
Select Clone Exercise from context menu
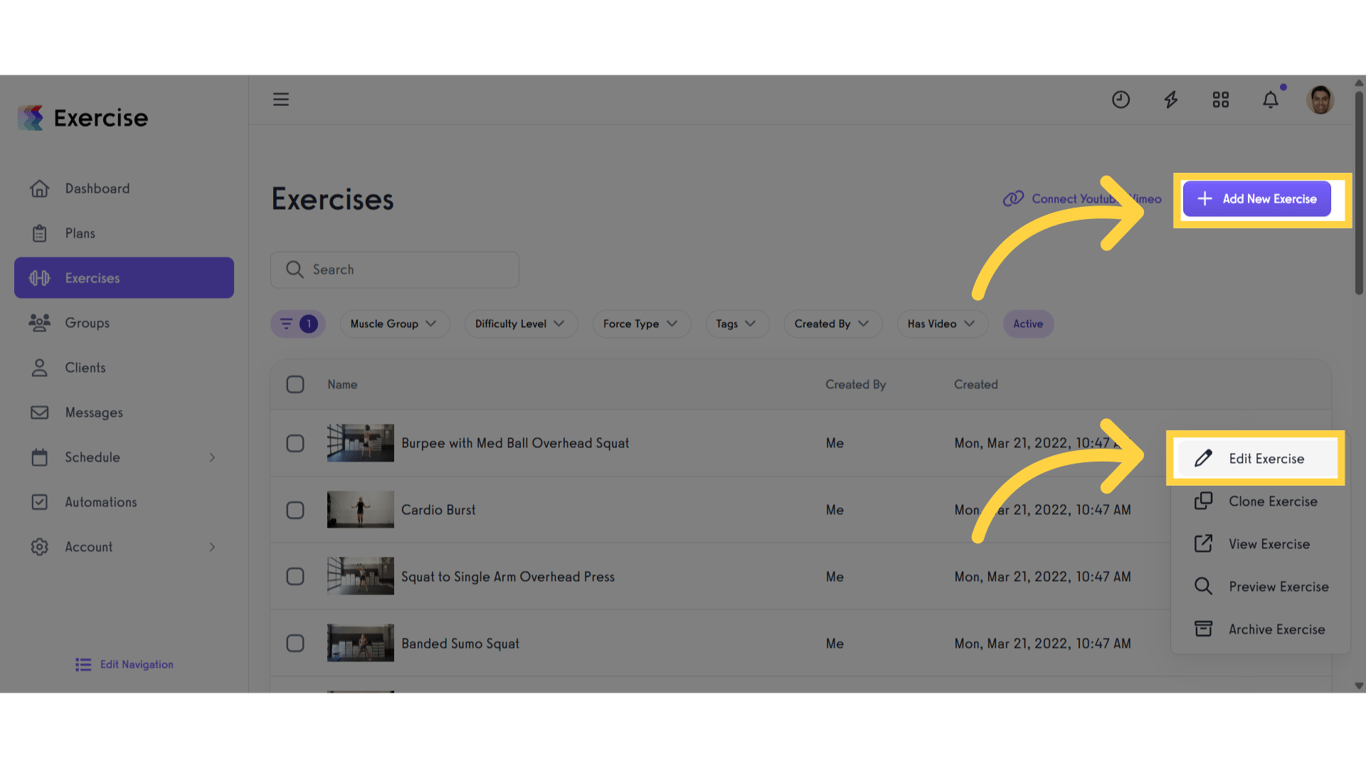click(x=1260, y=501)
